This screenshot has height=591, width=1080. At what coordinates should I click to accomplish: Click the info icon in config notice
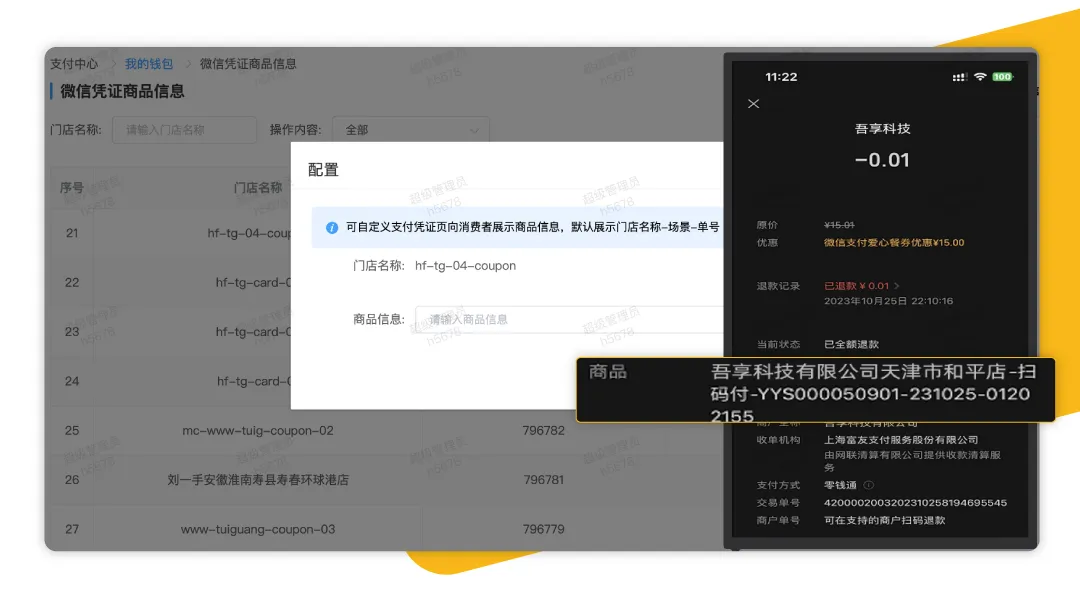pyautogui.click(x=332, y=227)
